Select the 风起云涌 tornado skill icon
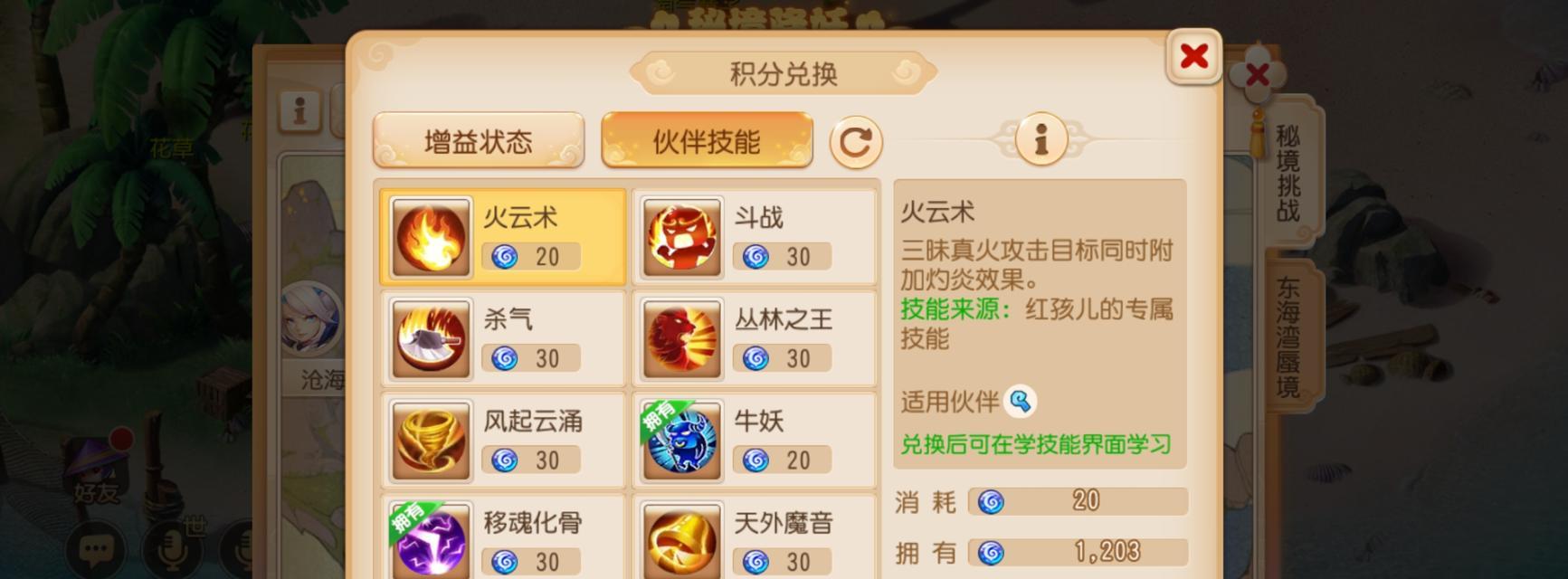The height and width of the screenshot is (579, 1568). [x=431, y=441]
